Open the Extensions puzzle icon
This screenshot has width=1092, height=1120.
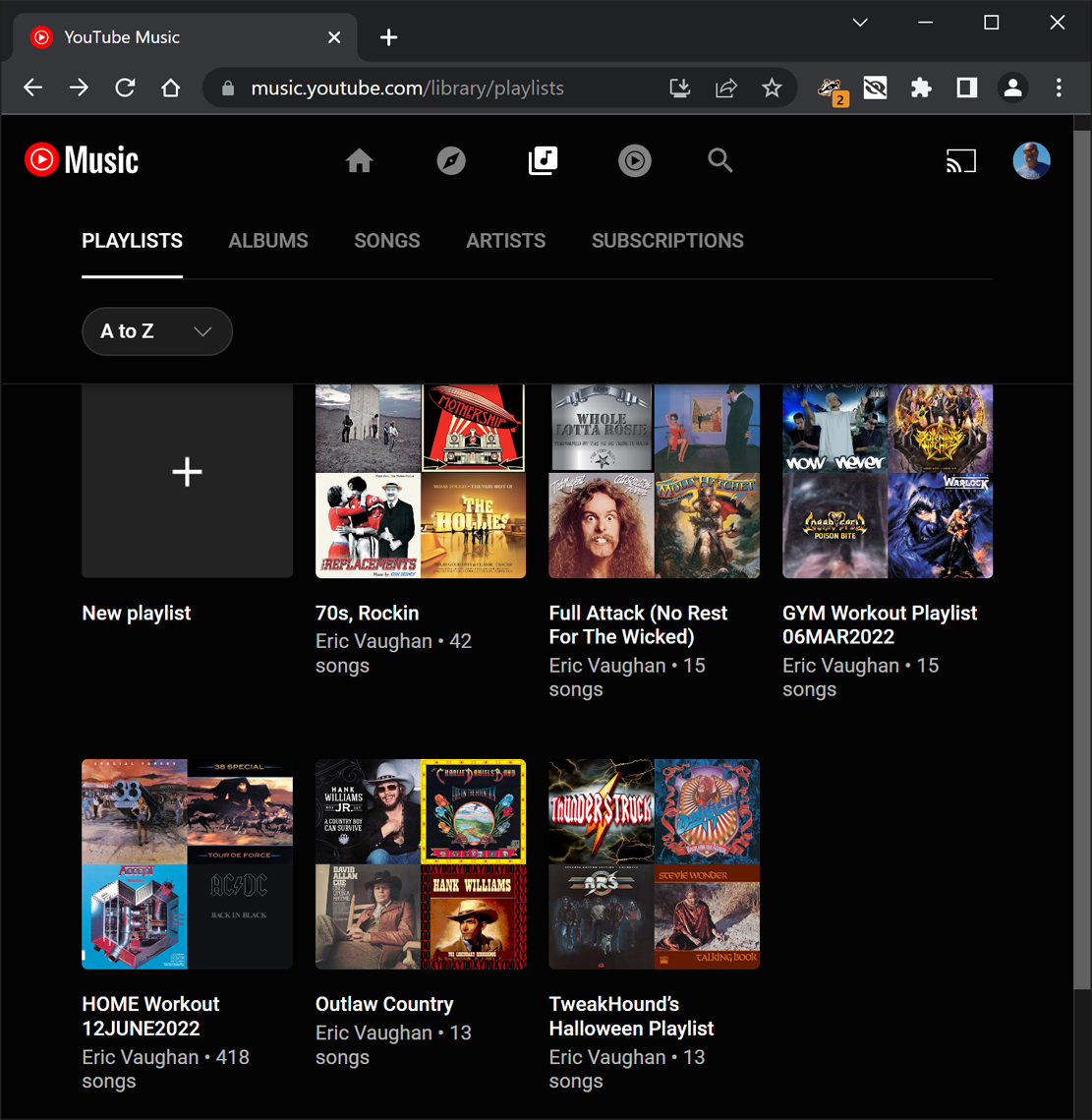921,88
